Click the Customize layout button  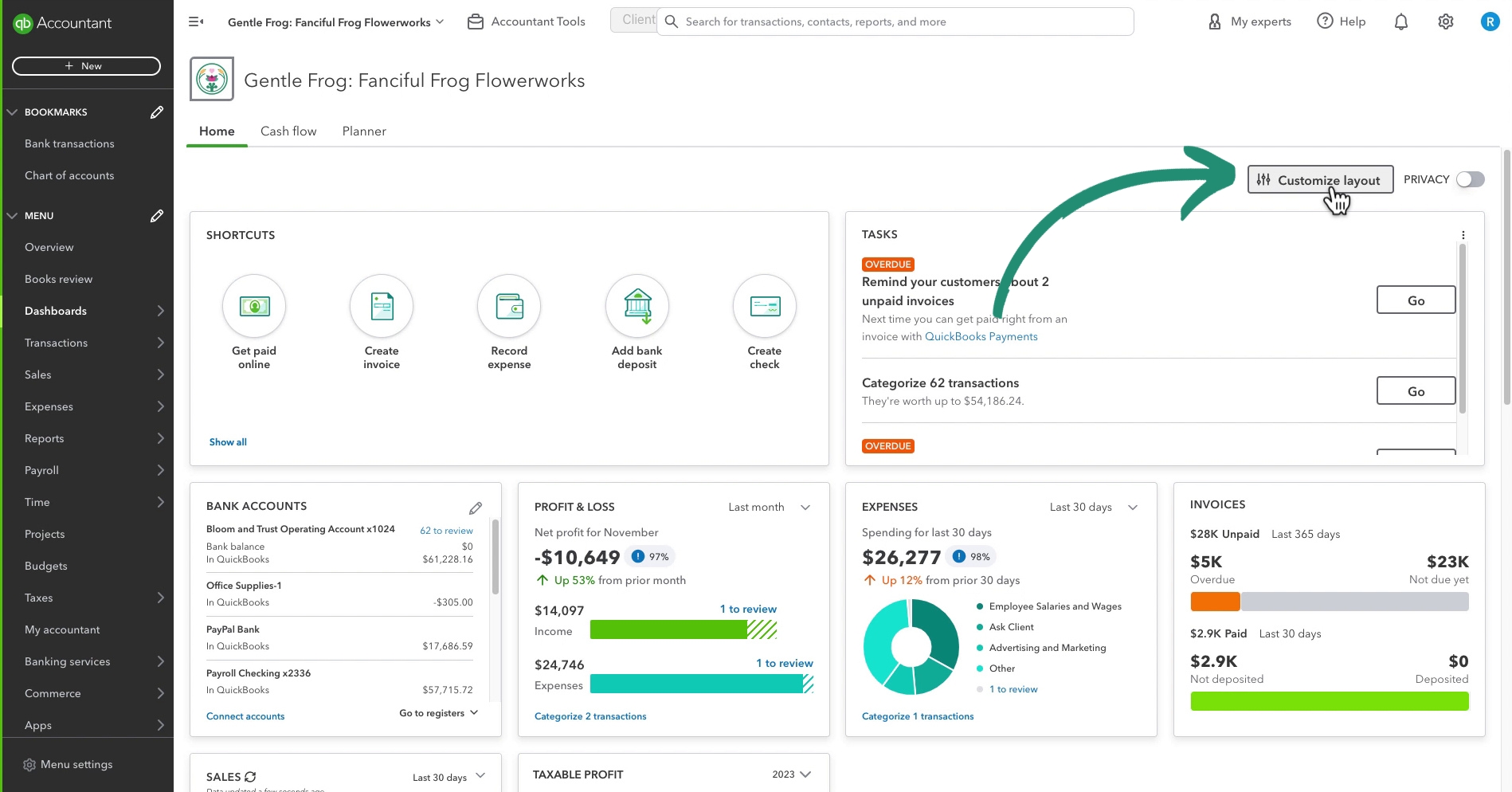click(1320, 180)
